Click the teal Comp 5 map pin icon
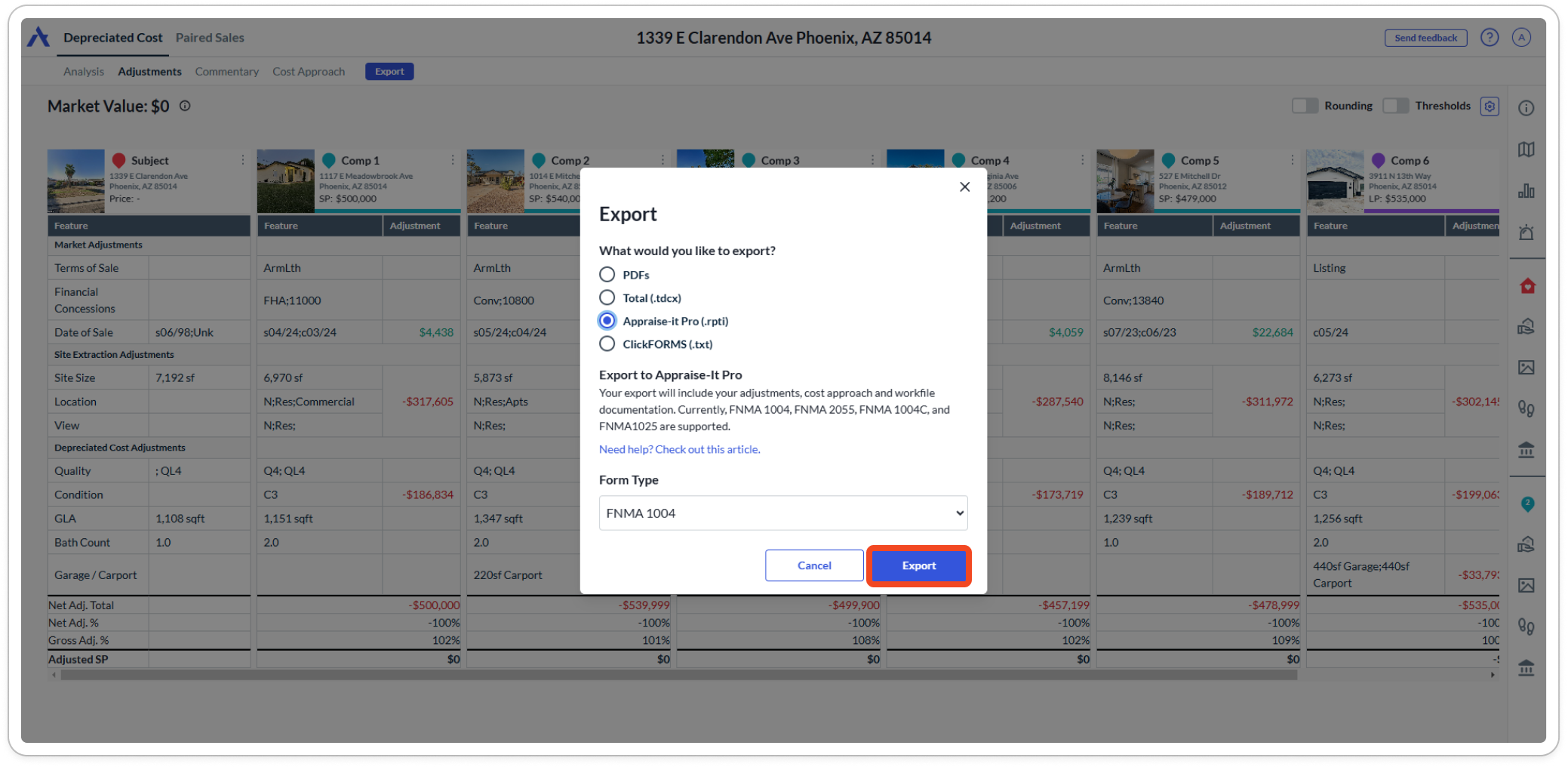Viewport: 1568px width, 767px height. [1168, 161]
